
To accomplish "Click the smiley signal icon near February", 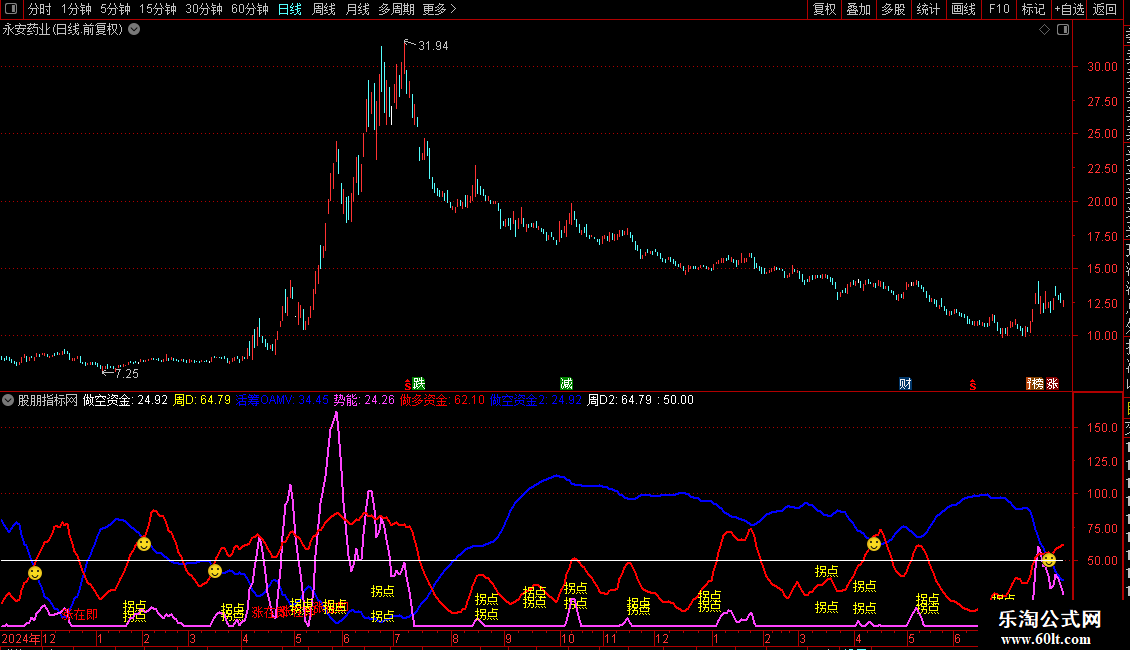I will [144, 544].
